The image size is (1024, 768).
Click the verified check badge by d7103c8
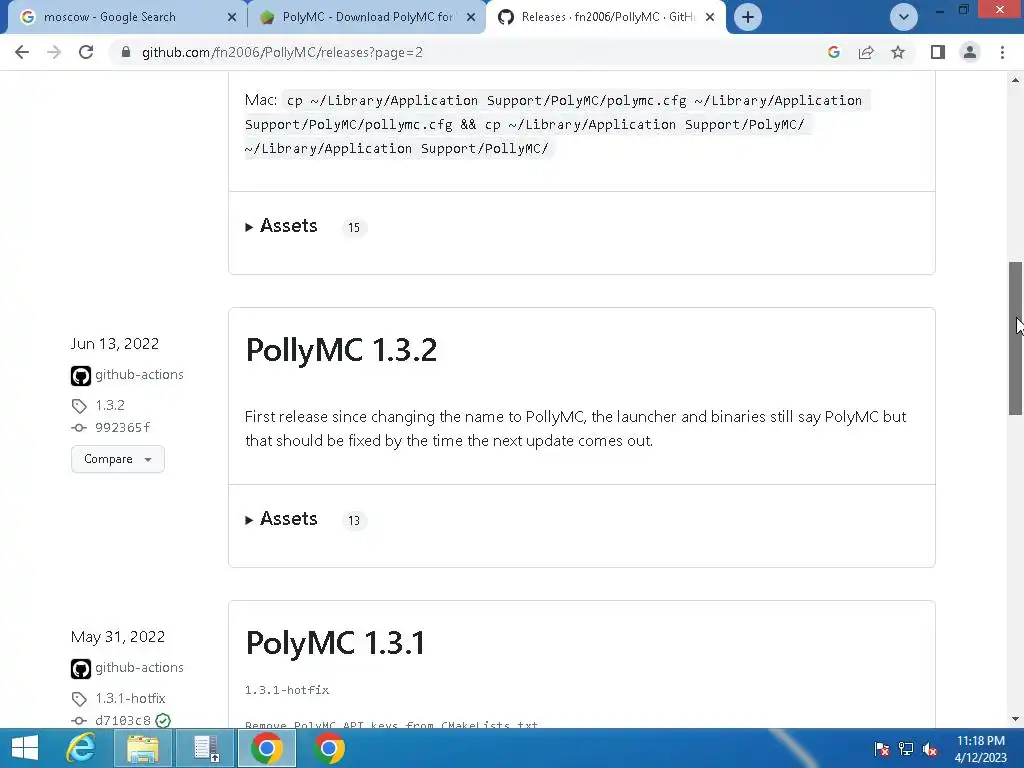pyautogui.click(x=163, y=720)
